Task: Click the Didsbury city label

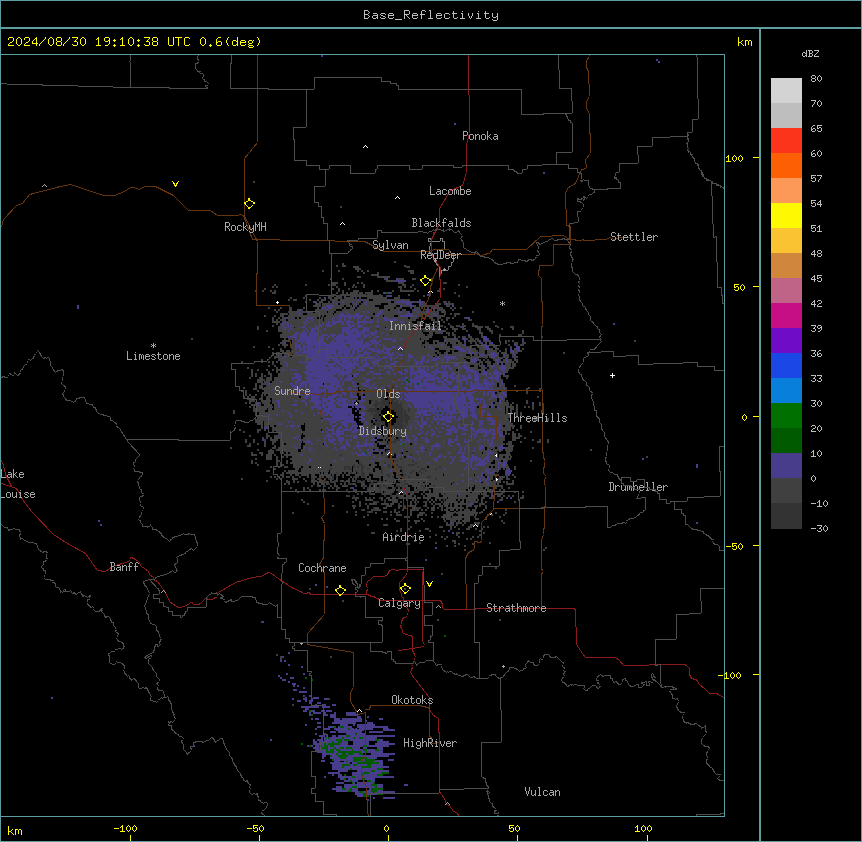Action: pos(383,431)
